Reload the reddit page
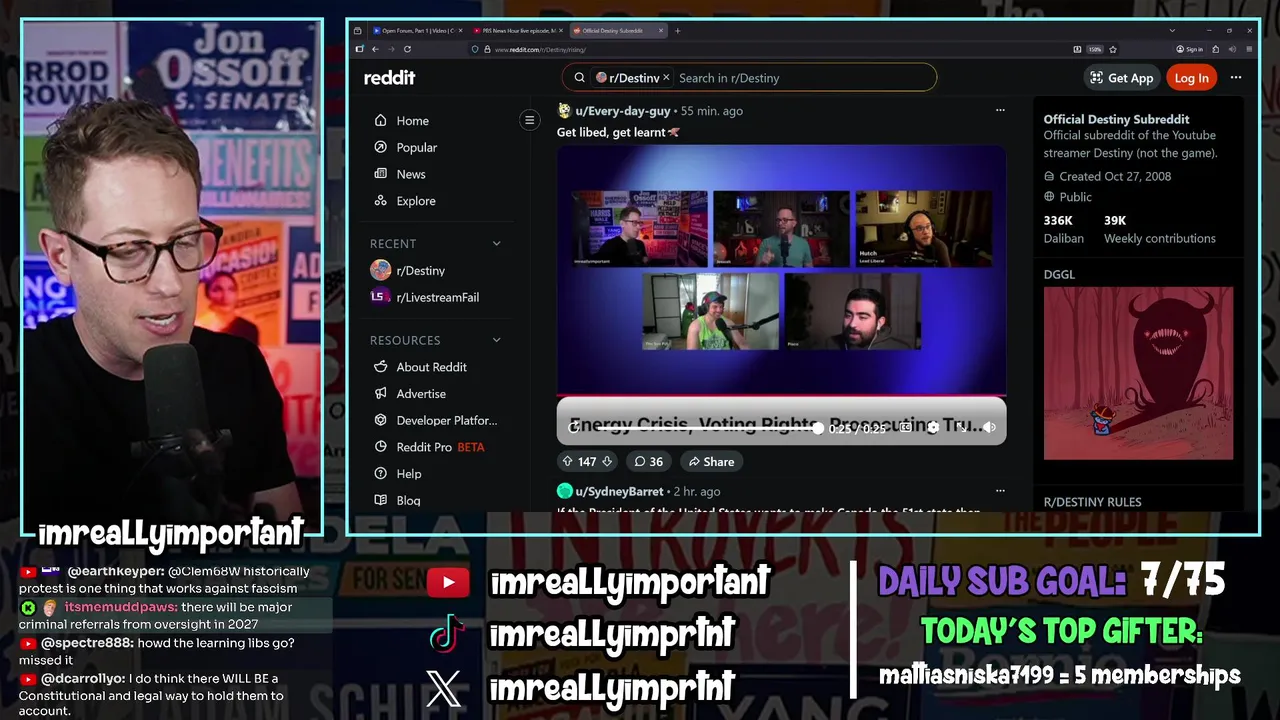Screen dimensions: 1280x720 (407, 49)
